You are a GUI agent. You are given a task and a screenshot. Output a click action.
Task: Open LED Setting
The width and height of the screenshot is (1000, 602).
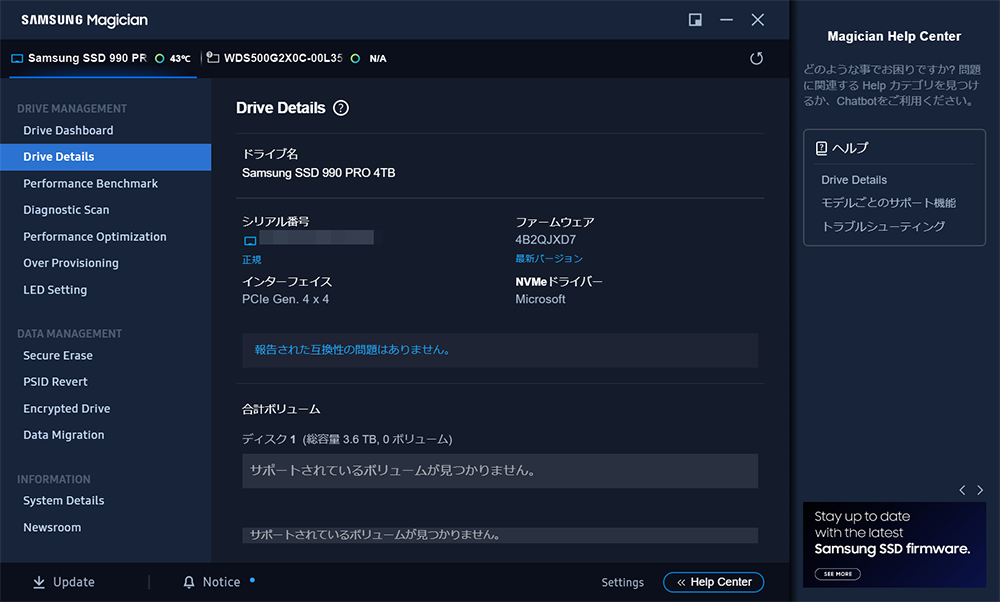pos(55,290)
